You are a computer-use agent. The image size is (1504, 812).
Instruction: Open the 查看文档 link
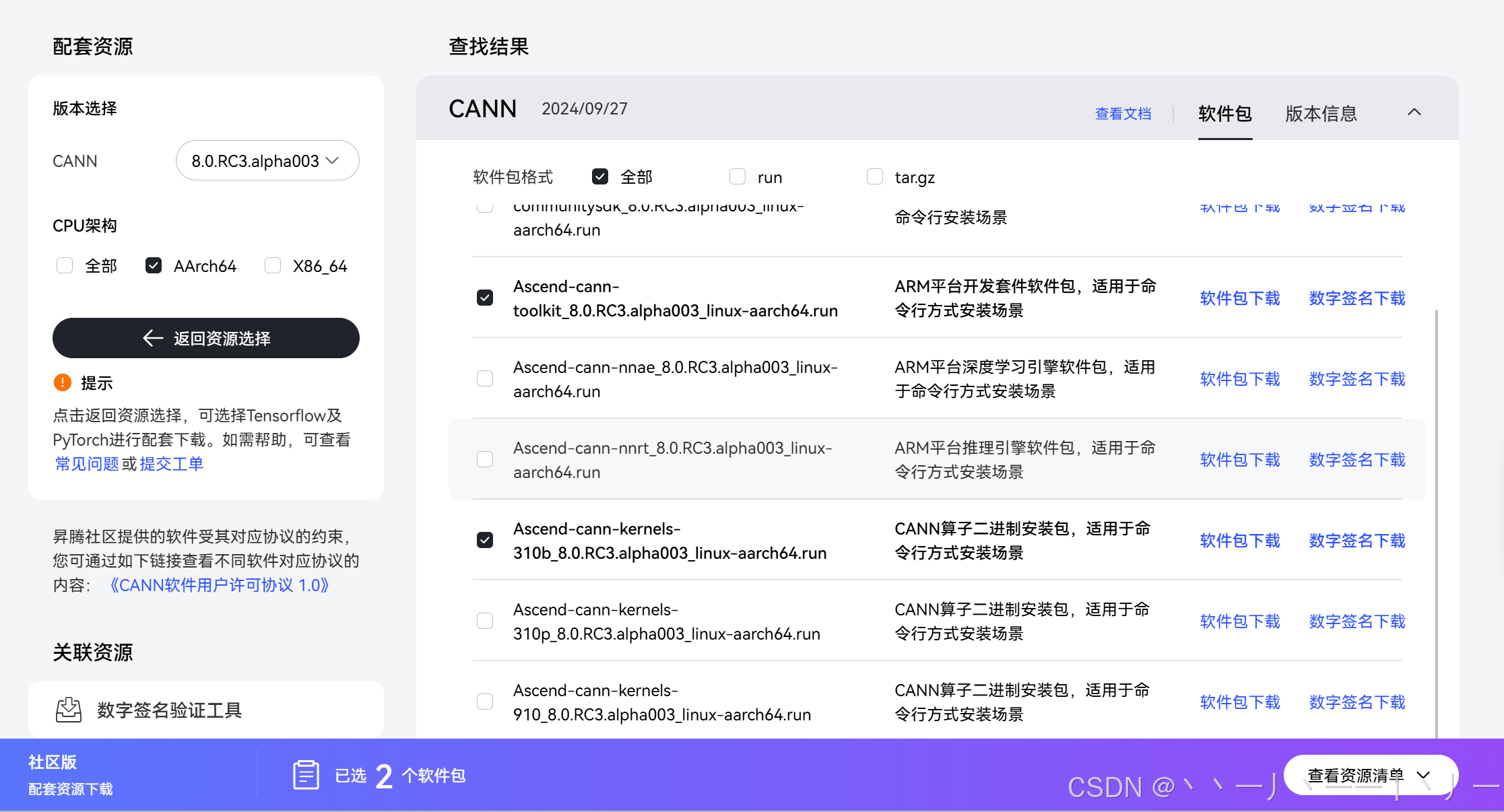[x=1123, y=113]
